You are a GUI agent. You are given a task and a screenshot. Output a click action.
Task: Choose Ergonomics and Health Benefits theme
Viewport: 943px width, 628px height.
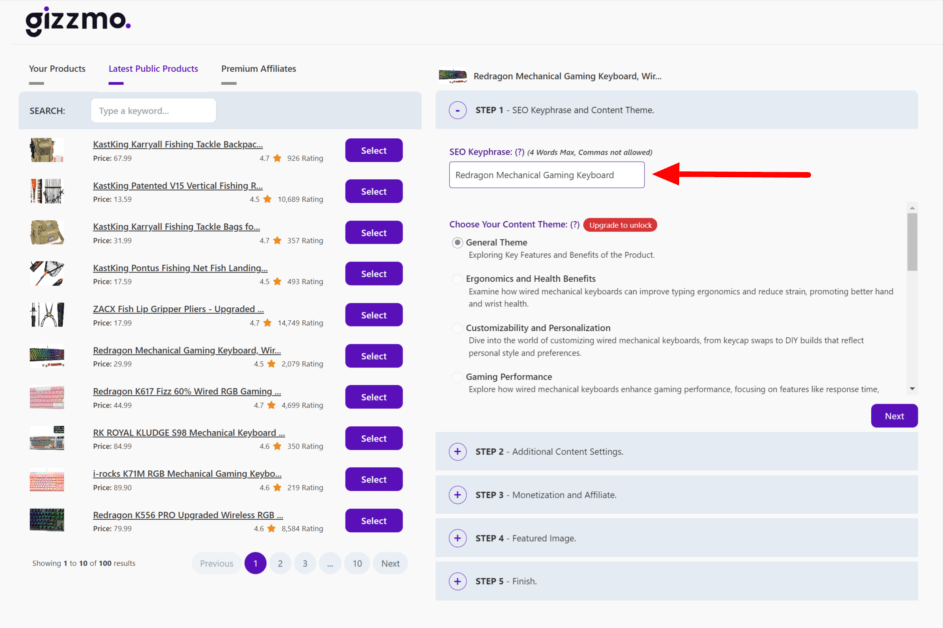[457, 279]
